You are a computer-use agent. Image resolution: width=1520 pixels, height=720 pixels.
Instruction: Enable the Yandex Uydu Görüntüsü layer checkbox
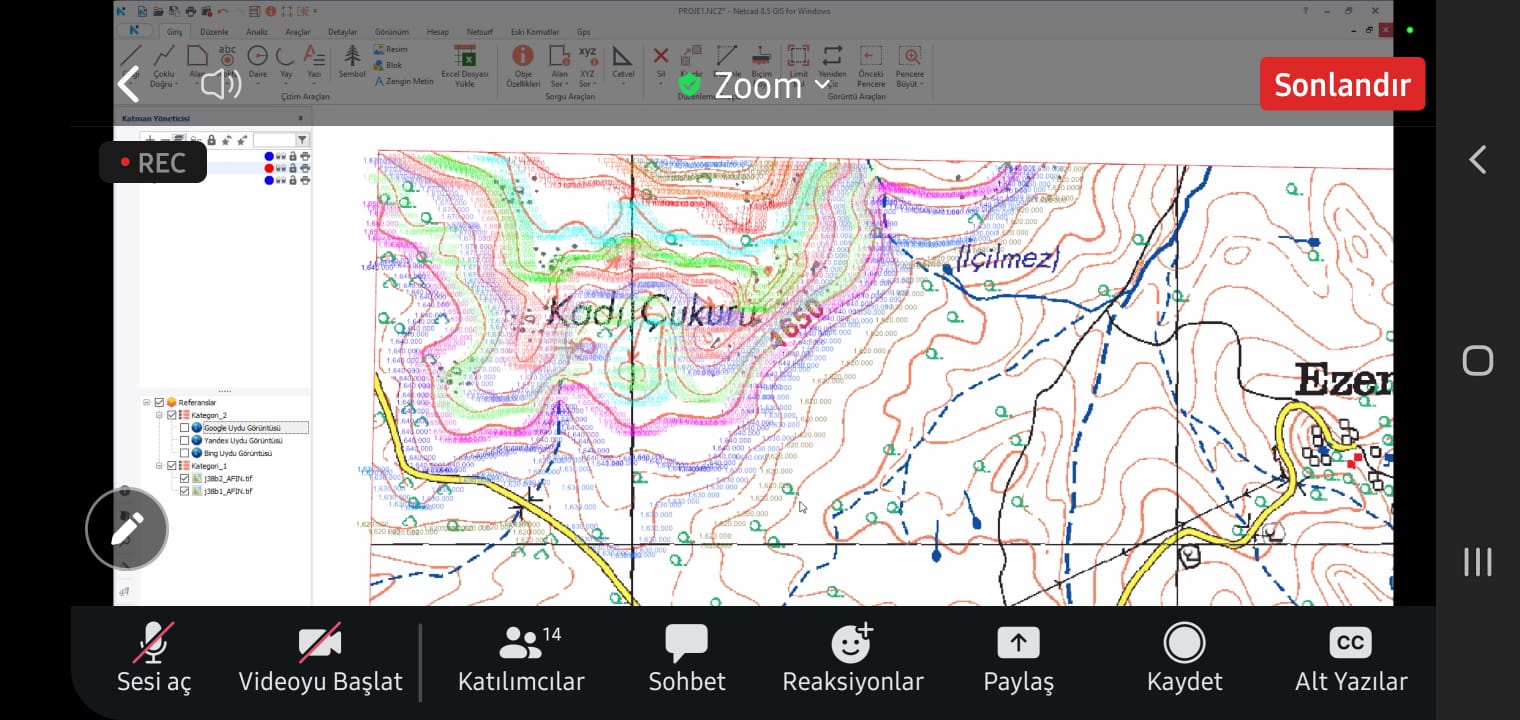tap(184, 441)
